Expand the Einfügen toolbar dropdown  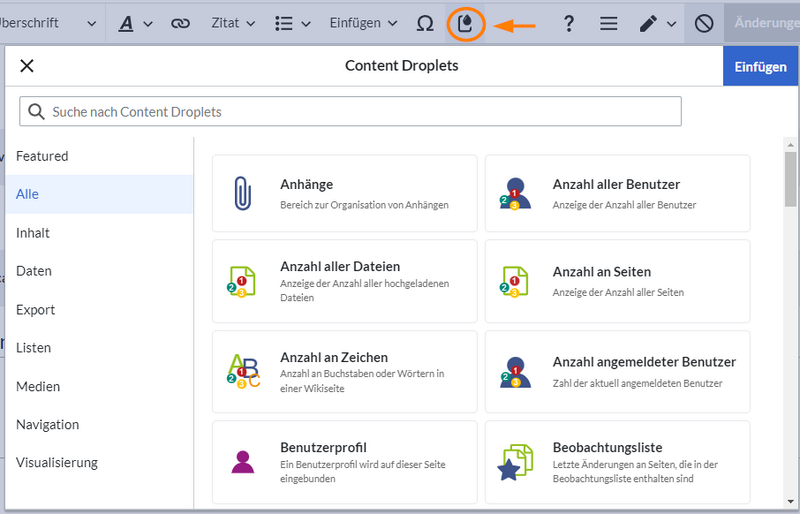[x=363, y=23]
